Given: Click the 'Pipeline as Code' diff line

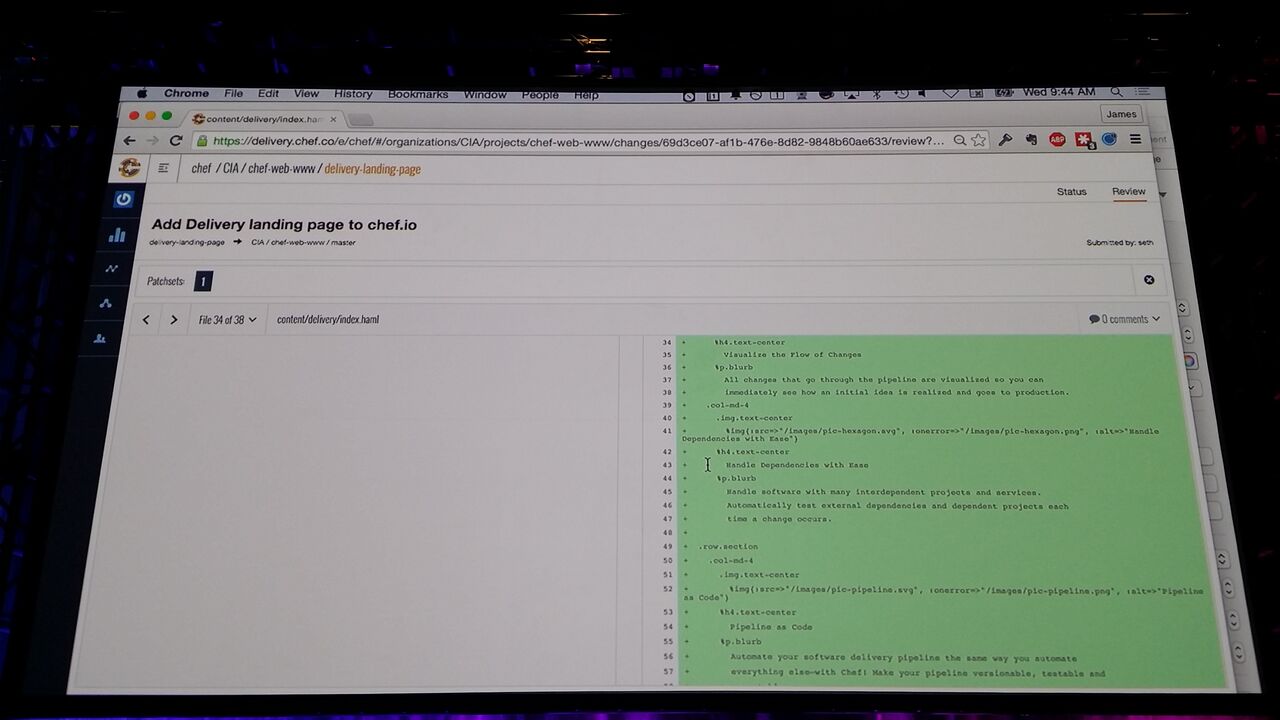Looking at the screenshot, I should [x=771, y=627].
